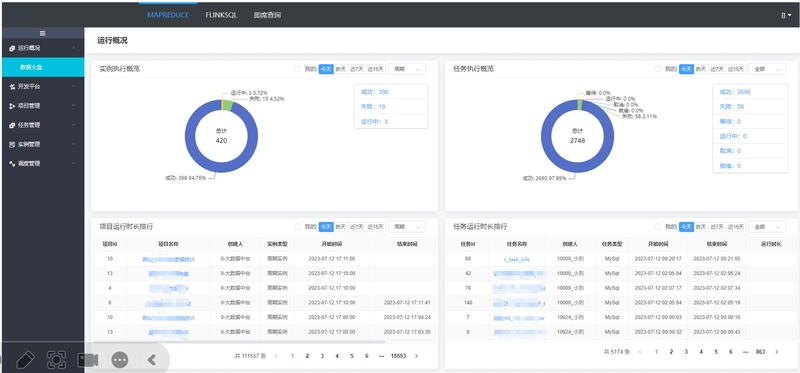Click the 任务管理 sidebar icon
Viewport: 800px width, 373px height.
tap(12, 125)
